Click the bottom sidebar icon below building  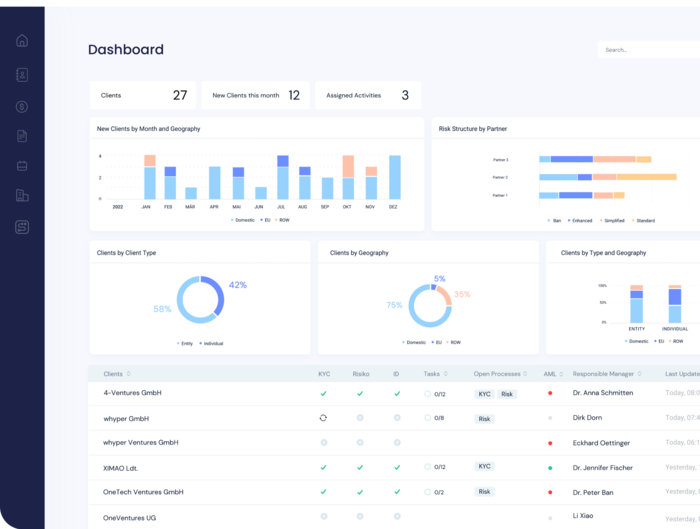22,227
